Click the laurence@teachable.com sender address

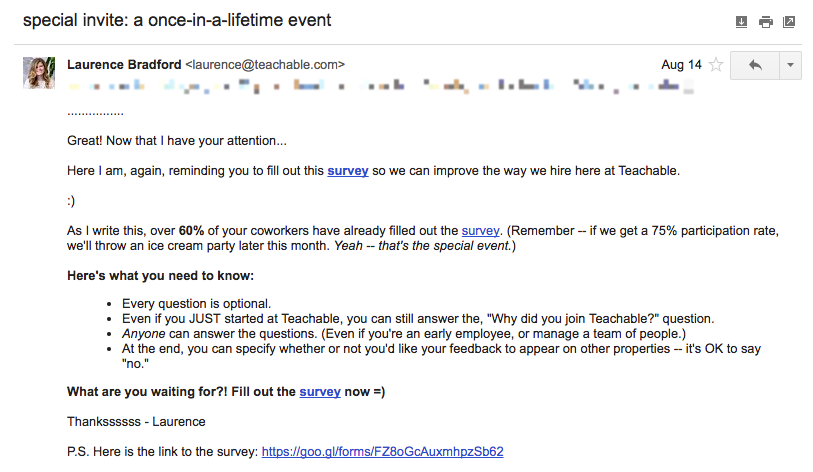coord(265,65)
